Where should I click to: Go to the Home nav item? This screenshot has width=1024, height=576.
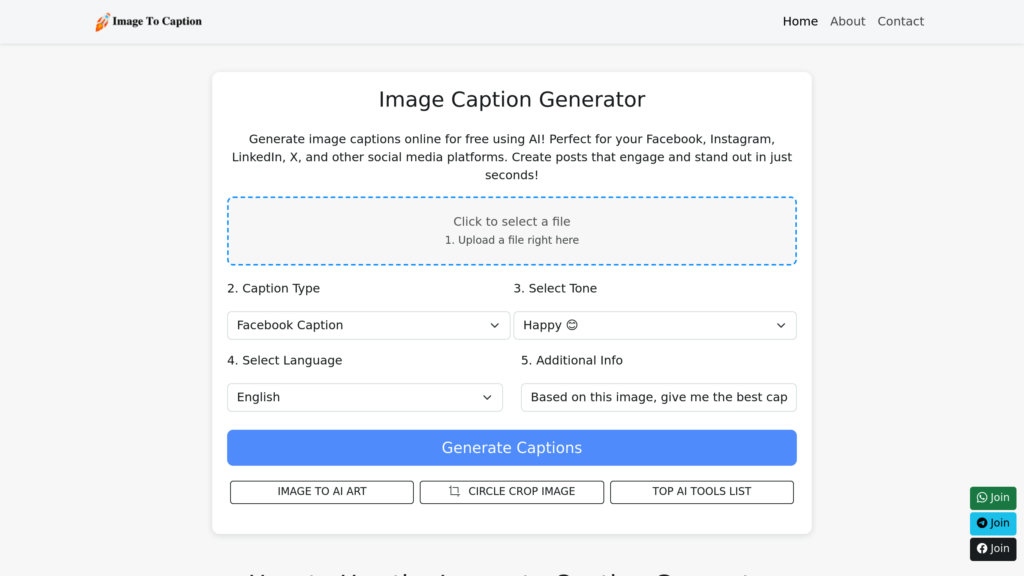tap(800, 22)
